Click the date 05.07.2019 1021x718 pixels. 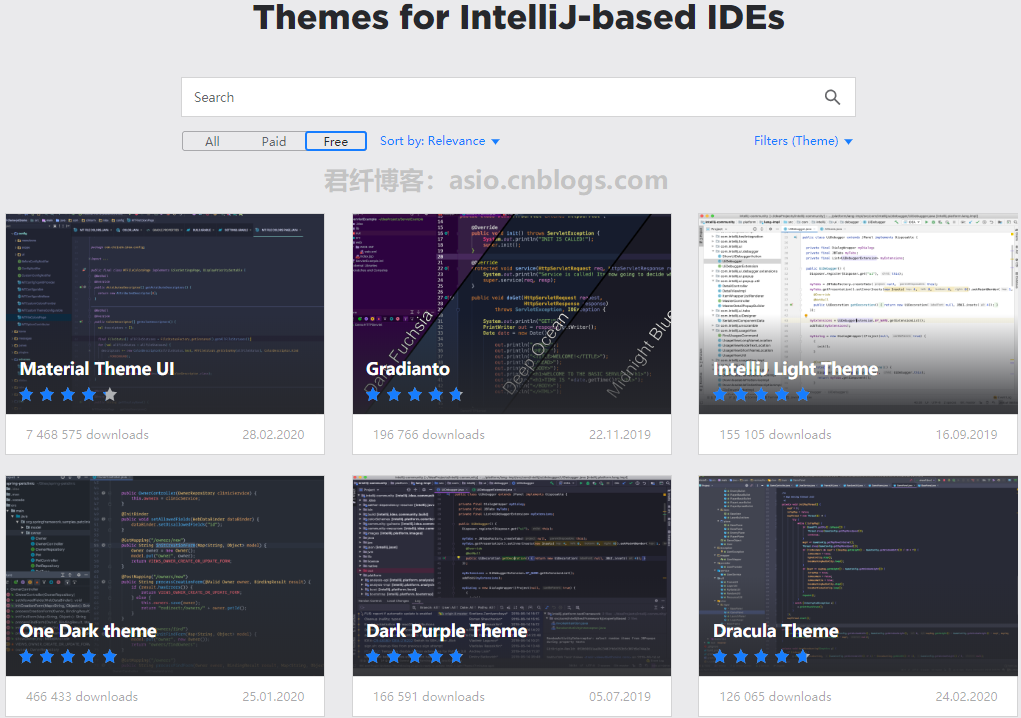(620, 697)
